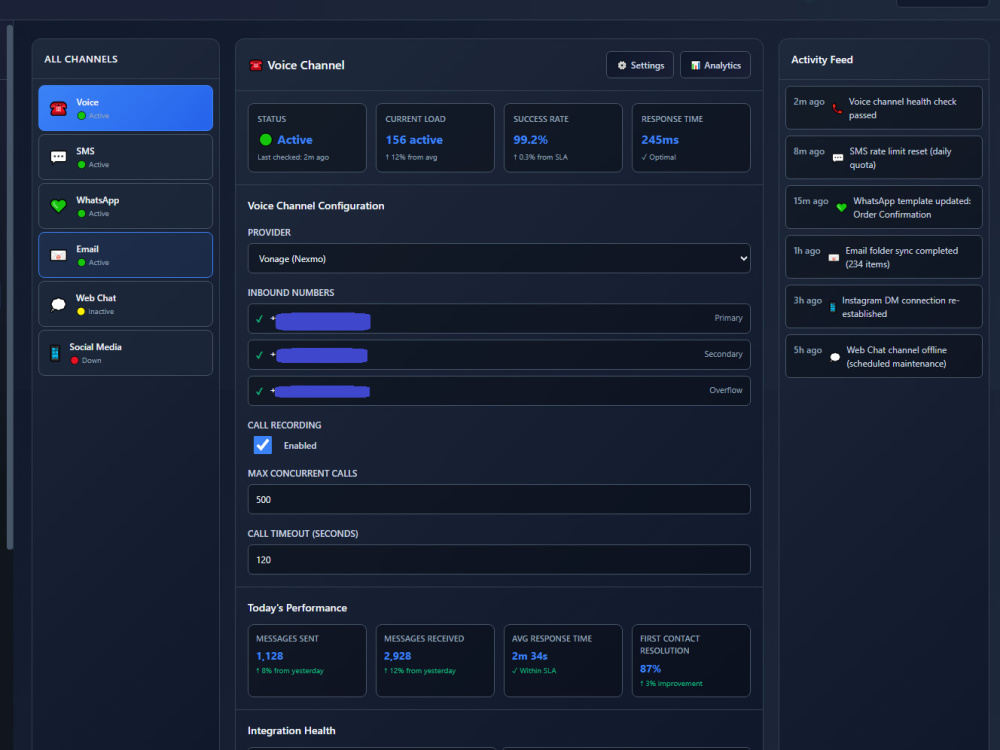Click phone icon in Instagram DM feed item
Image resolution: width=1000 pixels, height=750 pixels.
click(832, 307)
